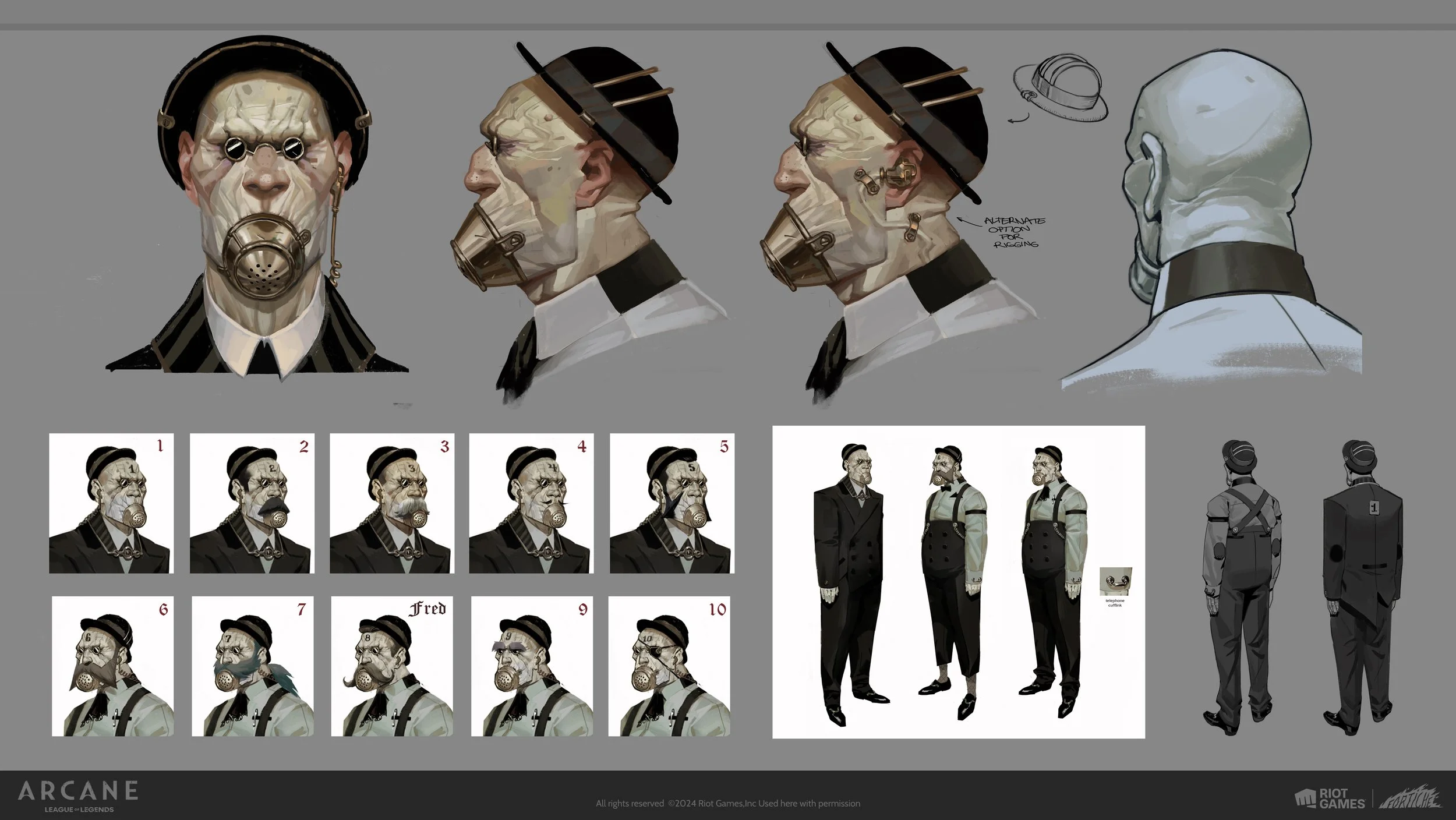Image resolution: width=1456 pixels, height=820 pixels.
Task: Open portrait card 7 with teal beard
Action: pos(253,666)
